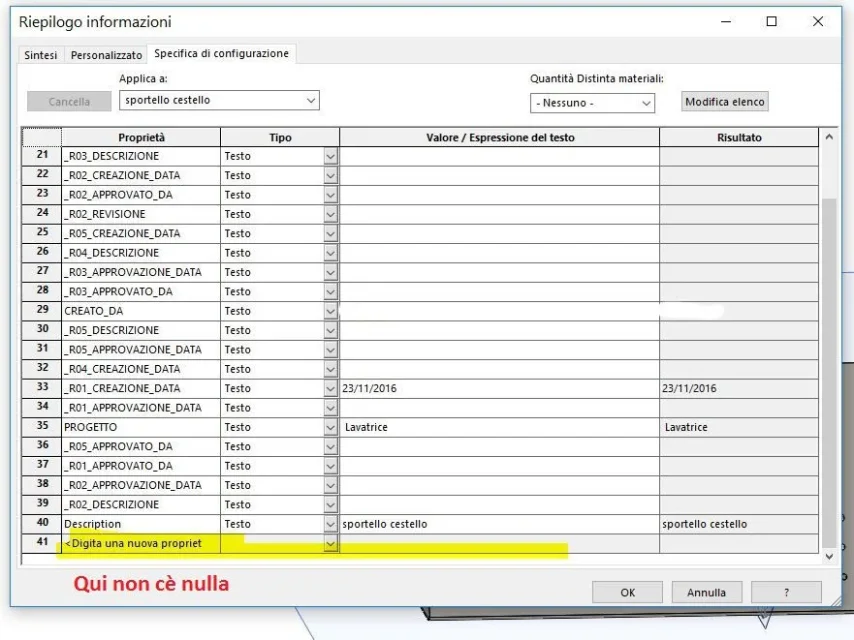854x640 pixels.
Task: Close the Riepilogo informazioni dialog
Action: pos(818,21)
